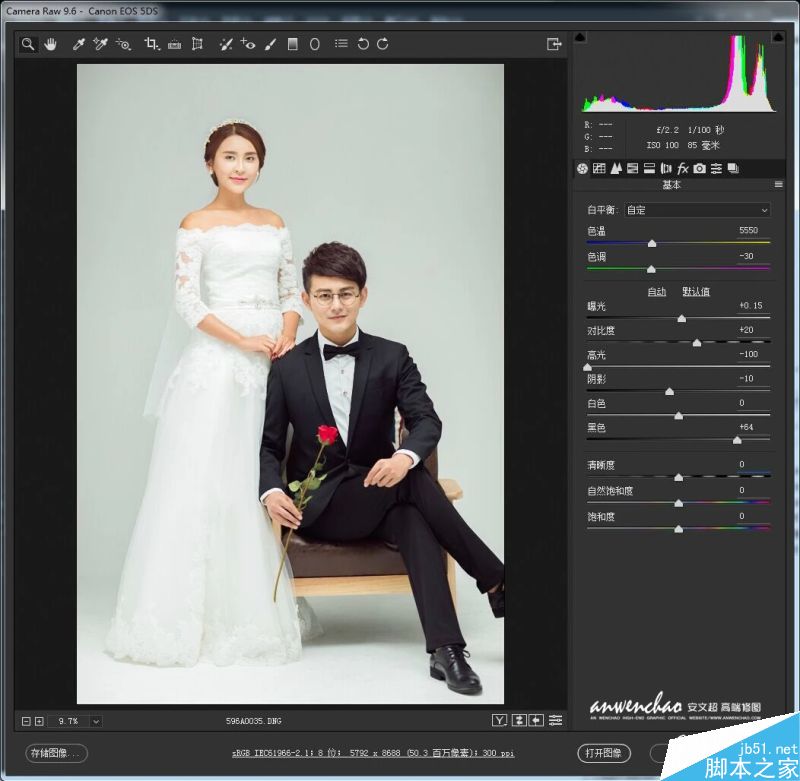Image resolution: width=800 pixels, height=781 pixels.
Task: Toggle shadow clipping warning
Action: (x=580, y=37)
